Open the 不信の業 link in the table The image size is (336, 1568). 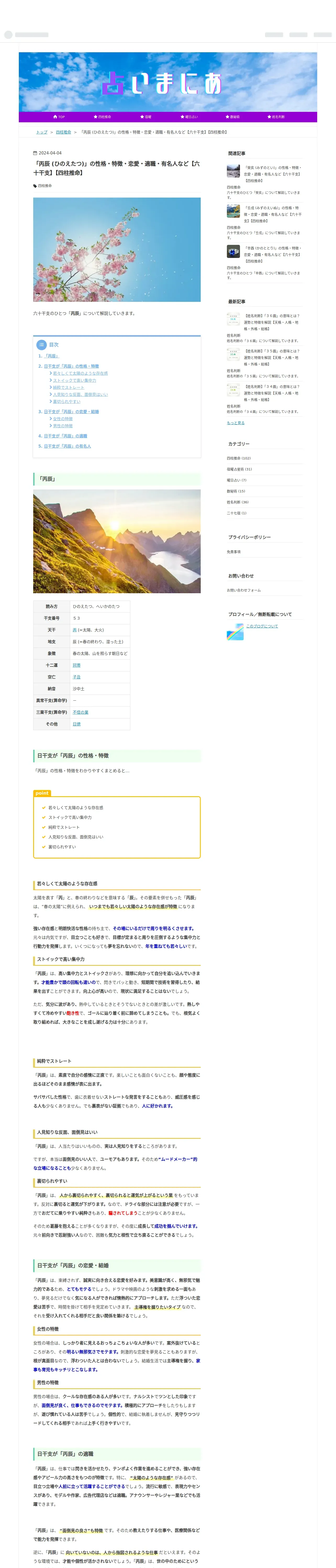81,712
